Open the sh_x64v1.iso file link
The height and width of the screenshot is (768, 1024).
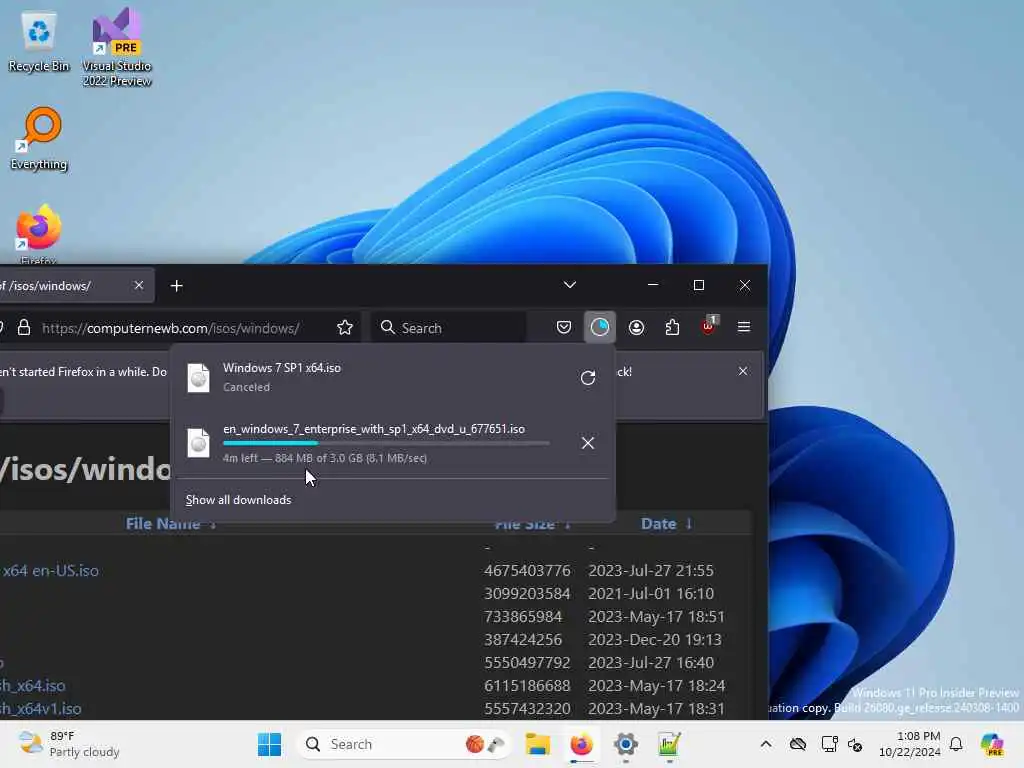[40, 709]
